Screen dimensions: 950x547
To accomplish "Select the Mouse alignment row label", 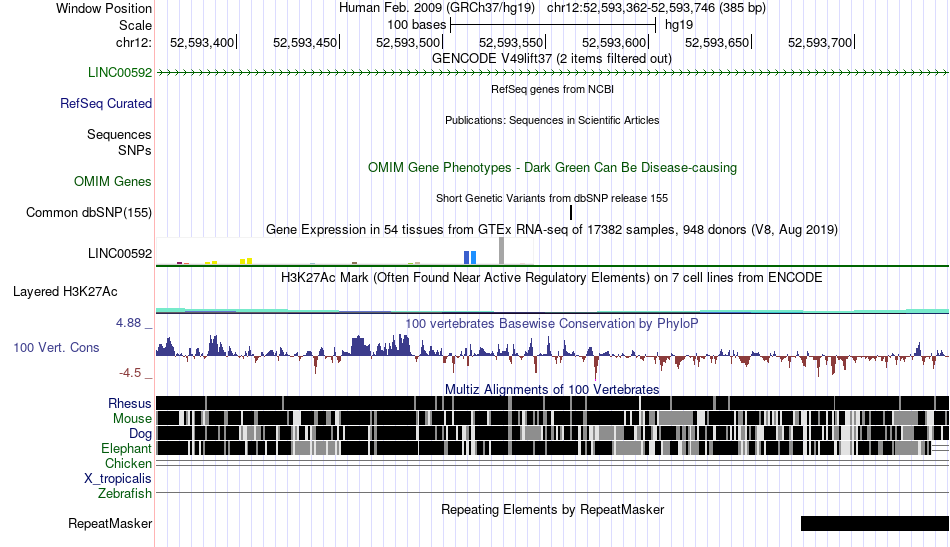I will [132, 419].
